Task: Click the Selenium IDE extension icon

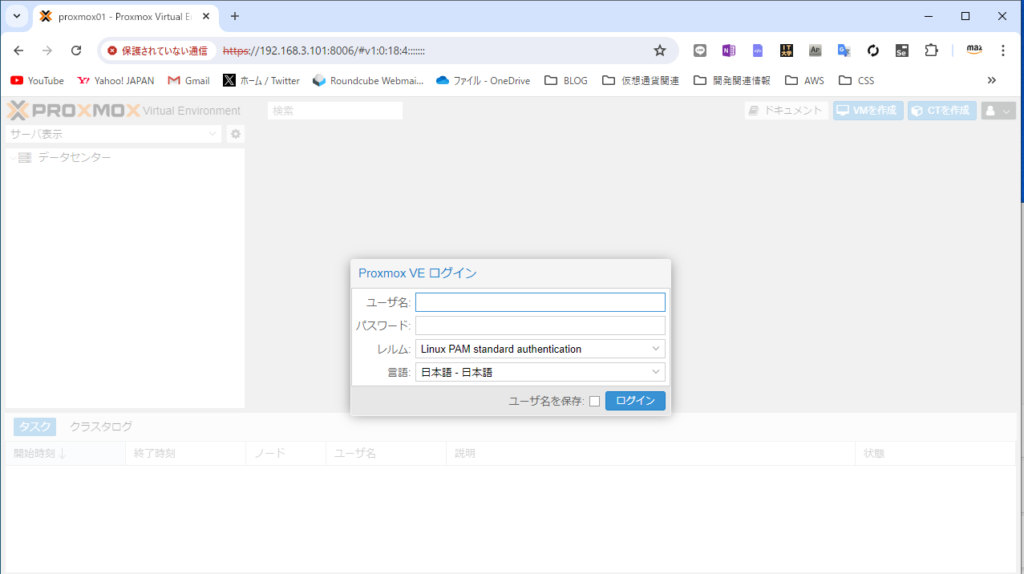Action: (x=902, y=50)
